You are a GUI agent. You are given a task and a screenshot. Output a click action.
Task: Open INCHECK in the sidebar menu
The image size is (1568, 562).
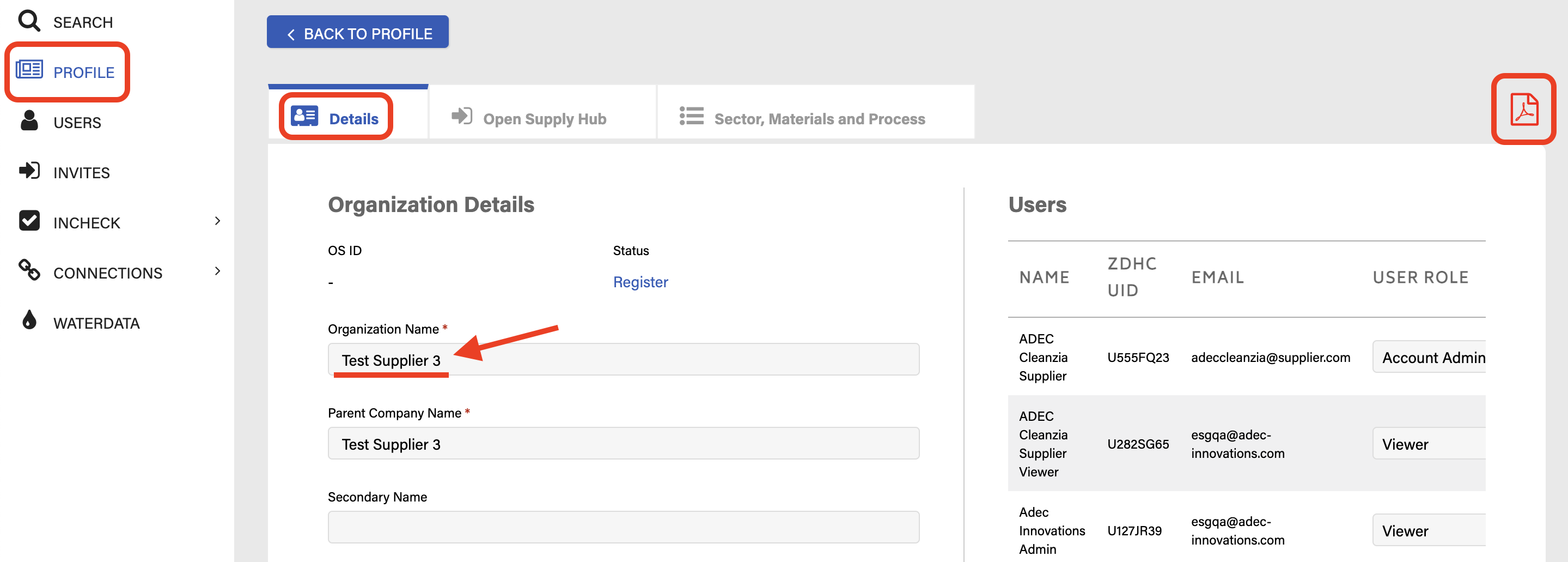(x=87, y=223)
